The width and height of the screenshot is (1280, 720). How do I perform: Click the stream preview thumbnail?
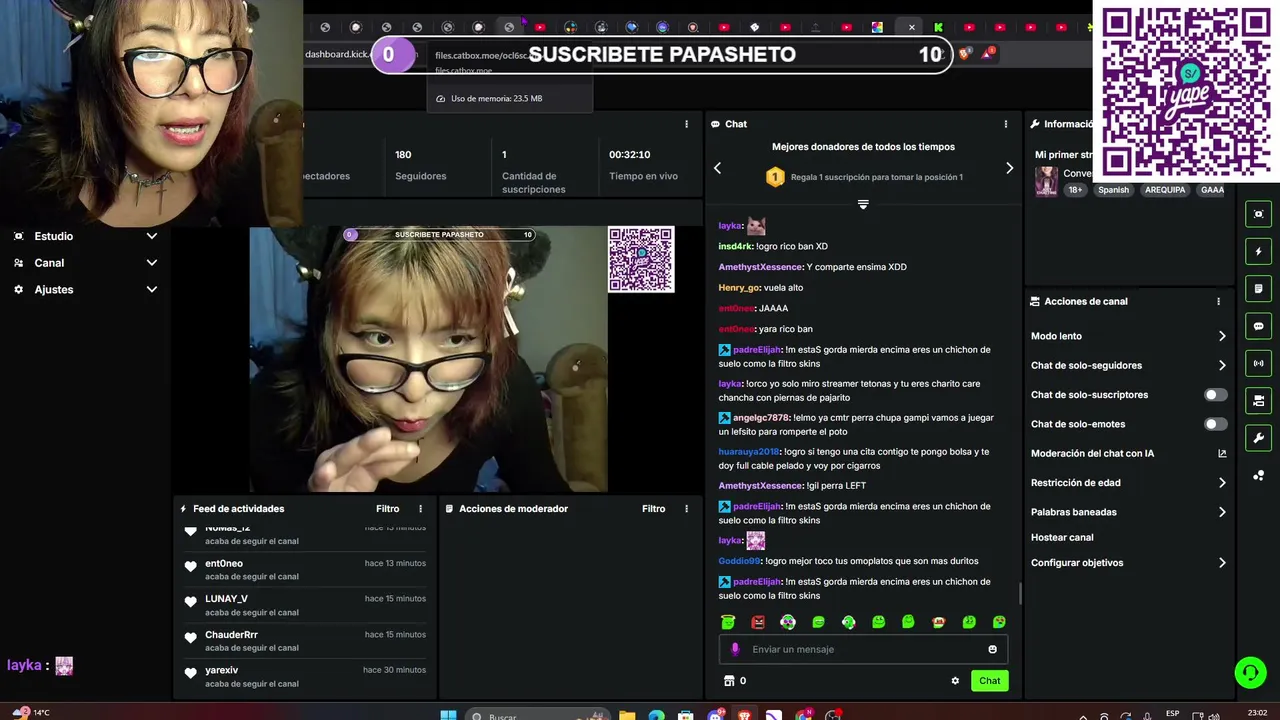click(x=428, y=360)
